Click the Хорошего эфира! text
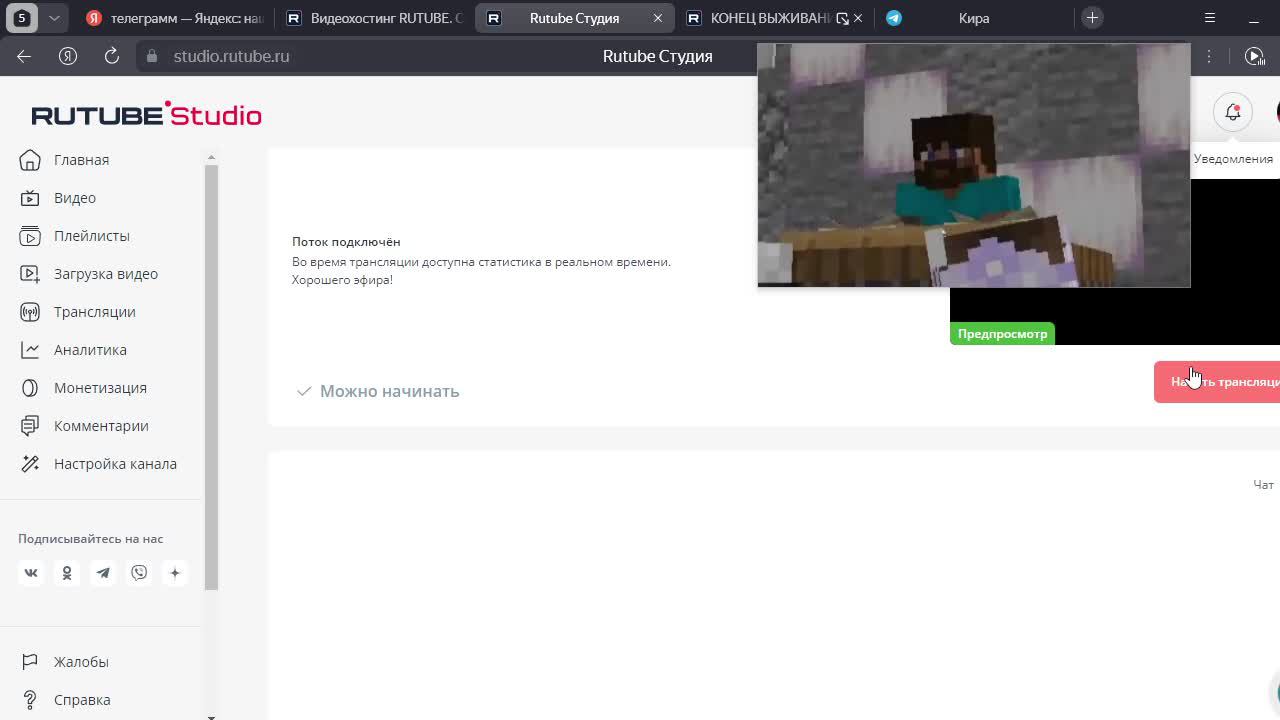This screenshot has height=720, width=1280. 342,280
